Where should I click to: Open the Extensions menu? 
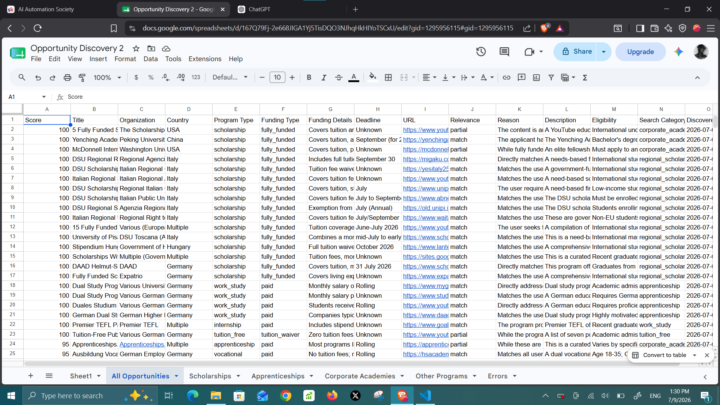pyautogui.click(x=205, y=59)
